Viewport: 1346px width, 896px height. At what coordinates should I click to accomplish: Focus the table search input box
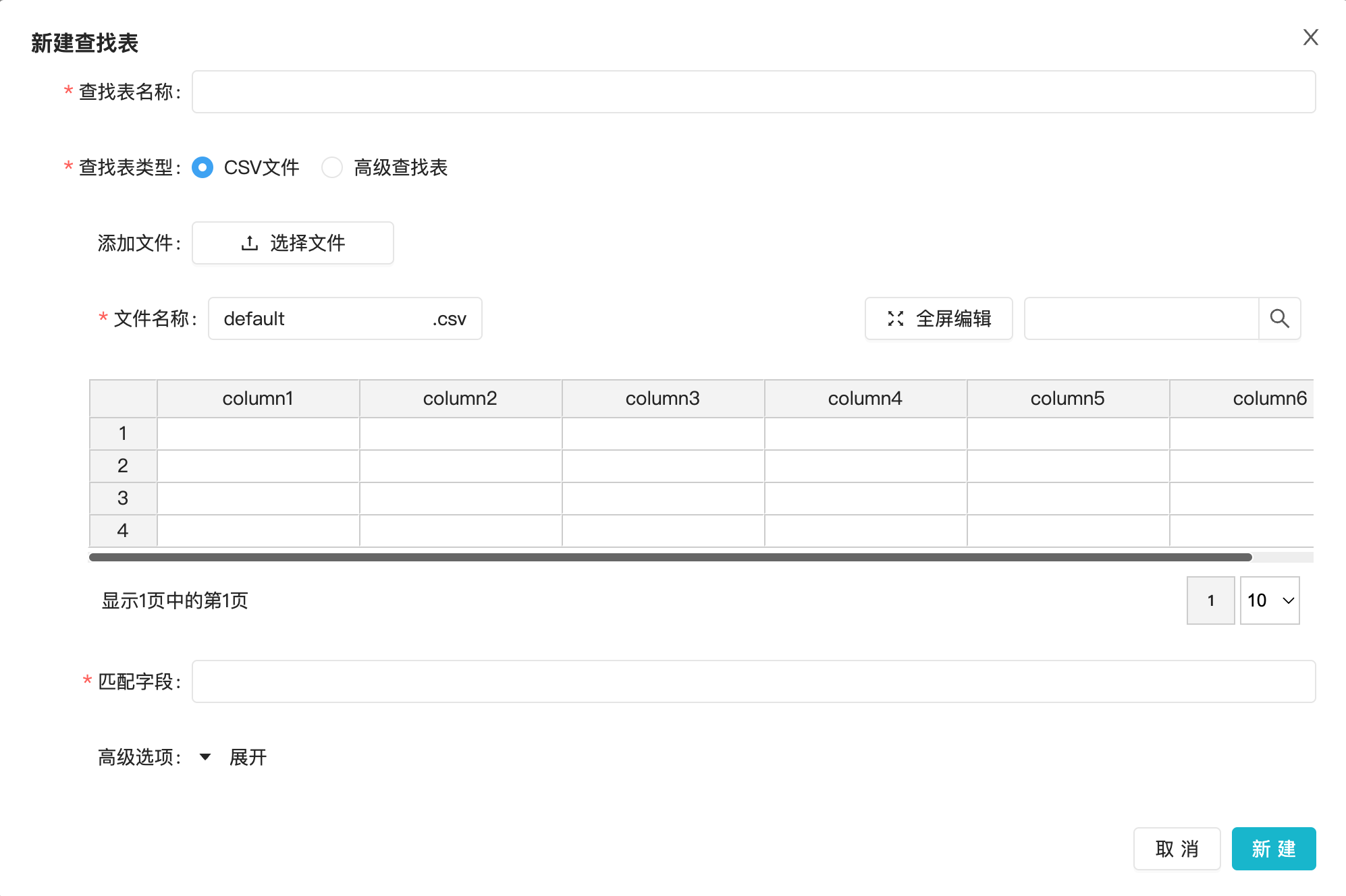coord(1141,318)
